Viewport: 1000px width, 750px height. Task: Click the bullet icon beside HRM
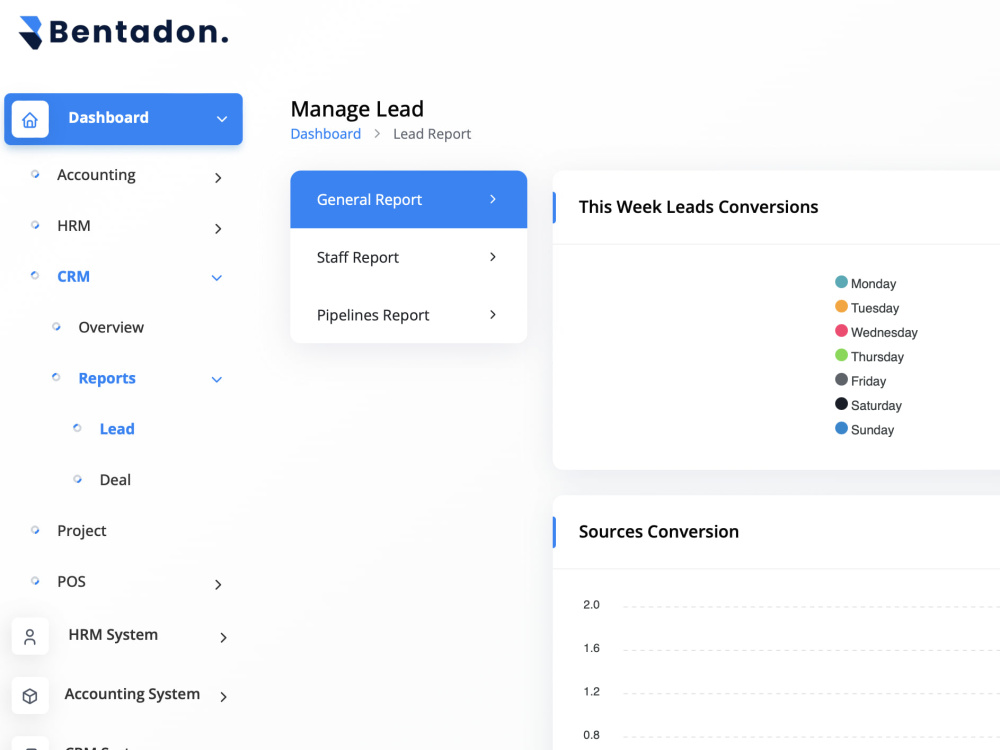pos(35,225)
